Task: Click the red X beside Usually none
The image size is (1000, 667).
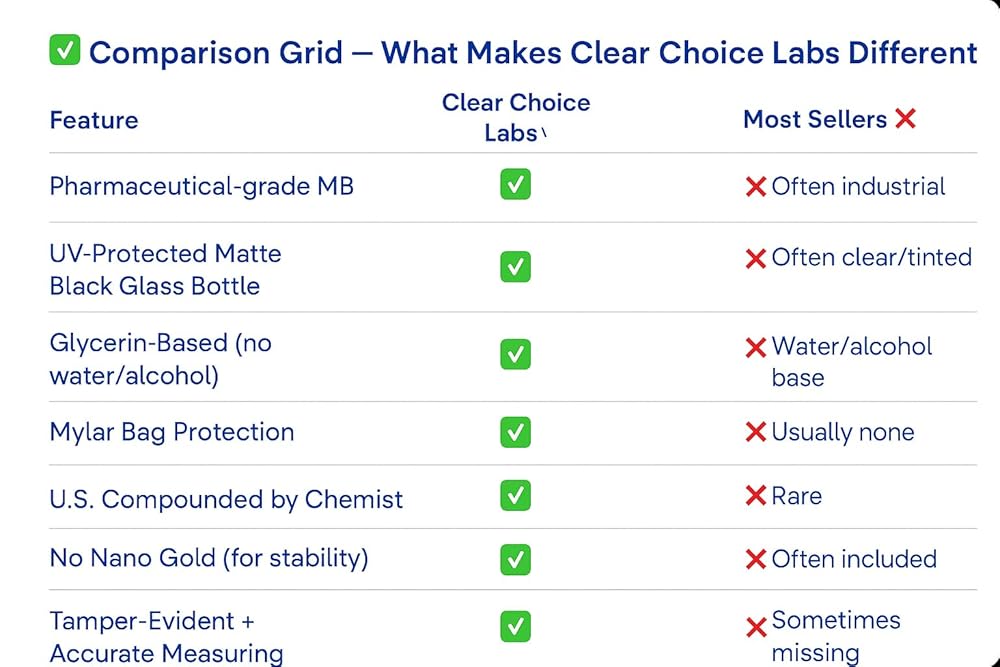Action: pos(756,432)
